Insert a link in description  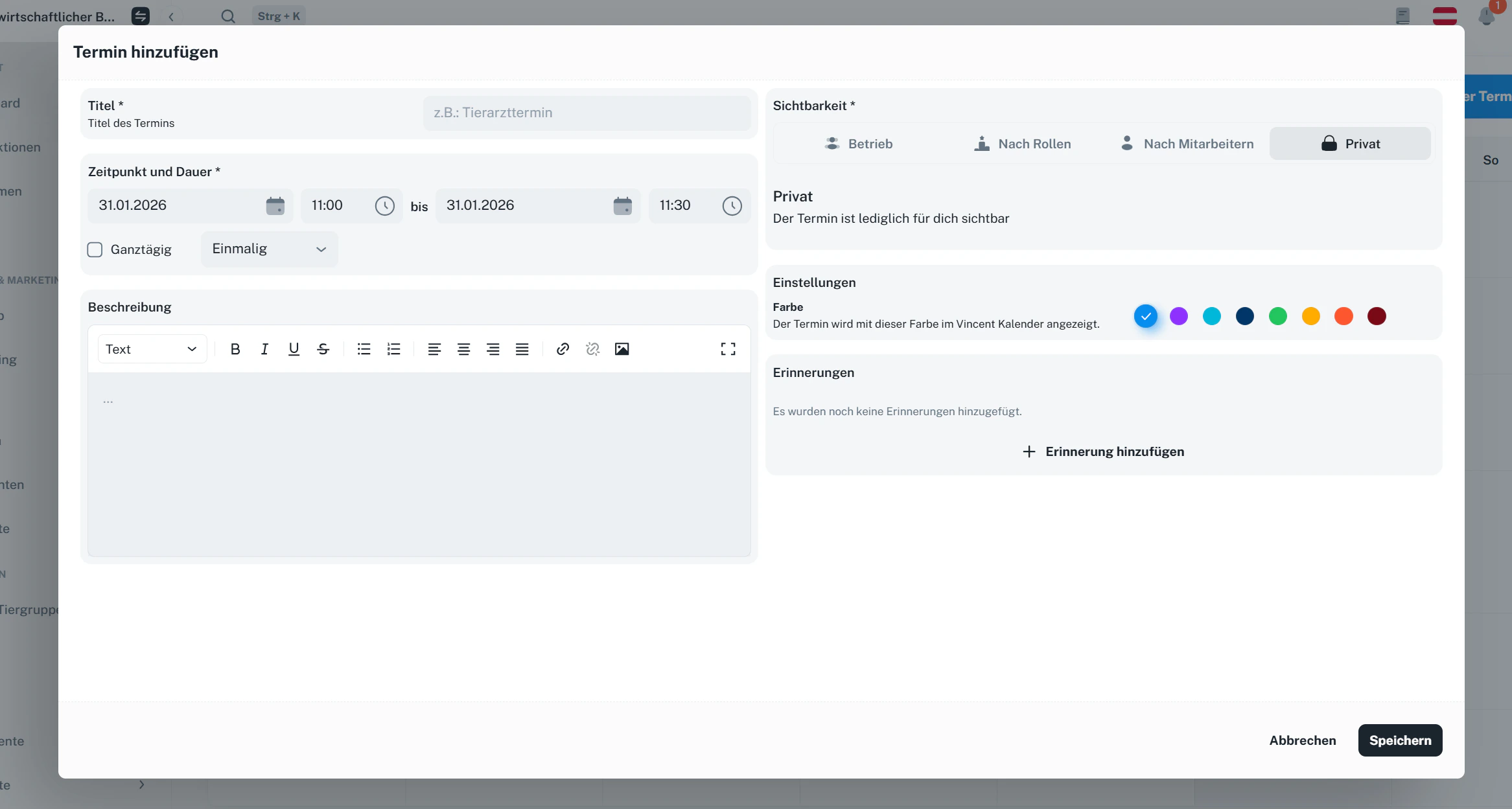(x=563, y=349)
